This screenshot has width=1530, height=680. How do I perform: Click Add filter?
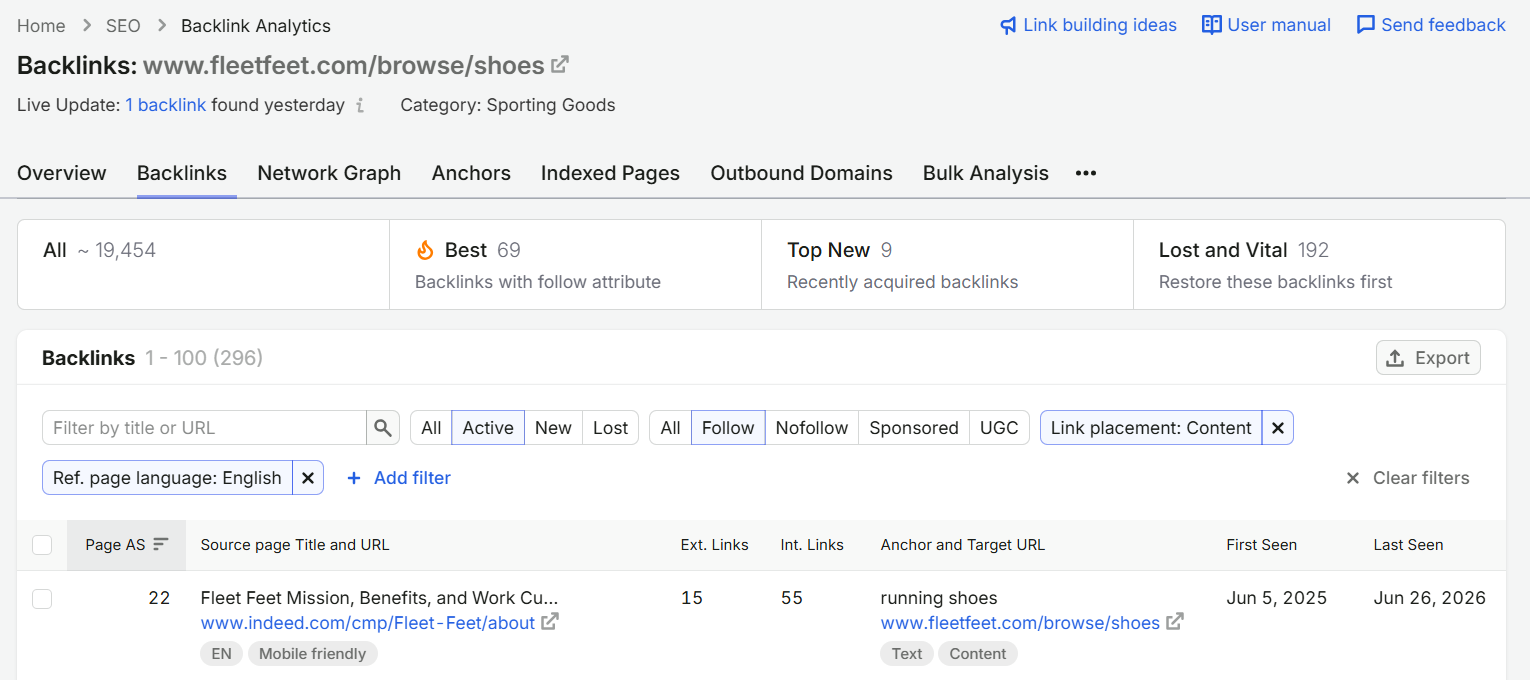(398, 478)
